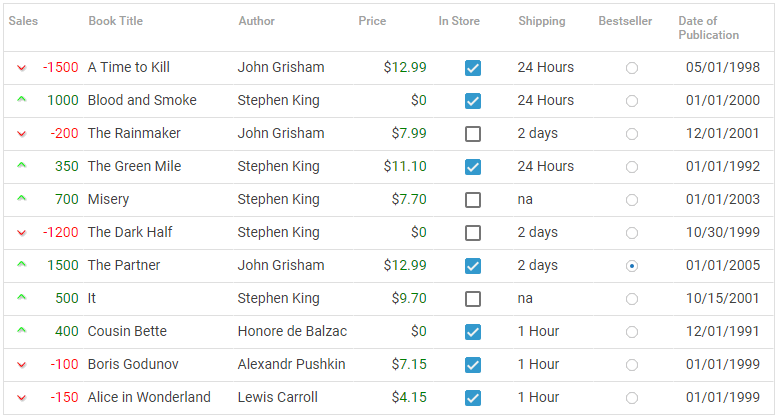This screenshot has width=779, height=419.
Task: Click the selected Bestseller radio for The Partner
Action: [632, 266]
